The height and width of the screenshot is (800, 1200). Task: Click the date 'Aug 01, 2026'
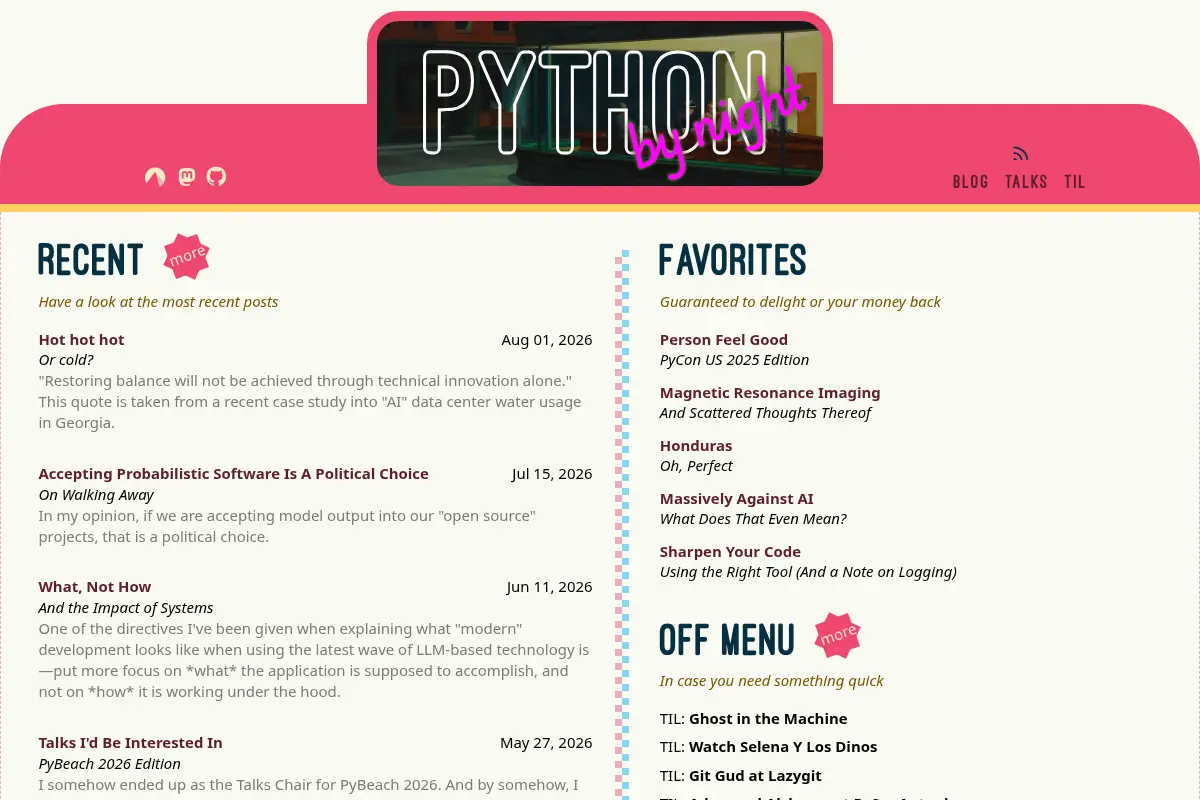[547, 340]
